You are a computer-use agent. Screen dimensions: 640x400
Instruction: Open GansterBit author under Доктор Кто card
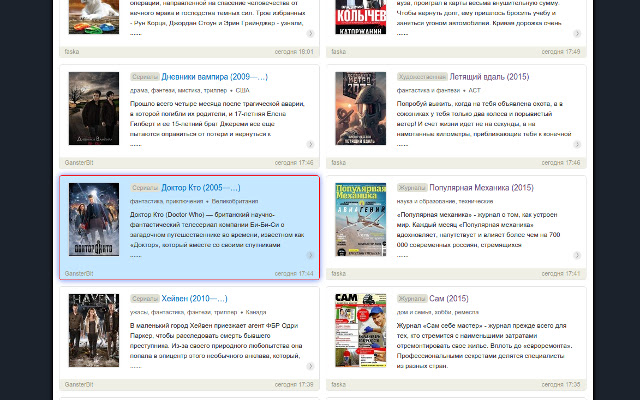[x=79, y=273]
